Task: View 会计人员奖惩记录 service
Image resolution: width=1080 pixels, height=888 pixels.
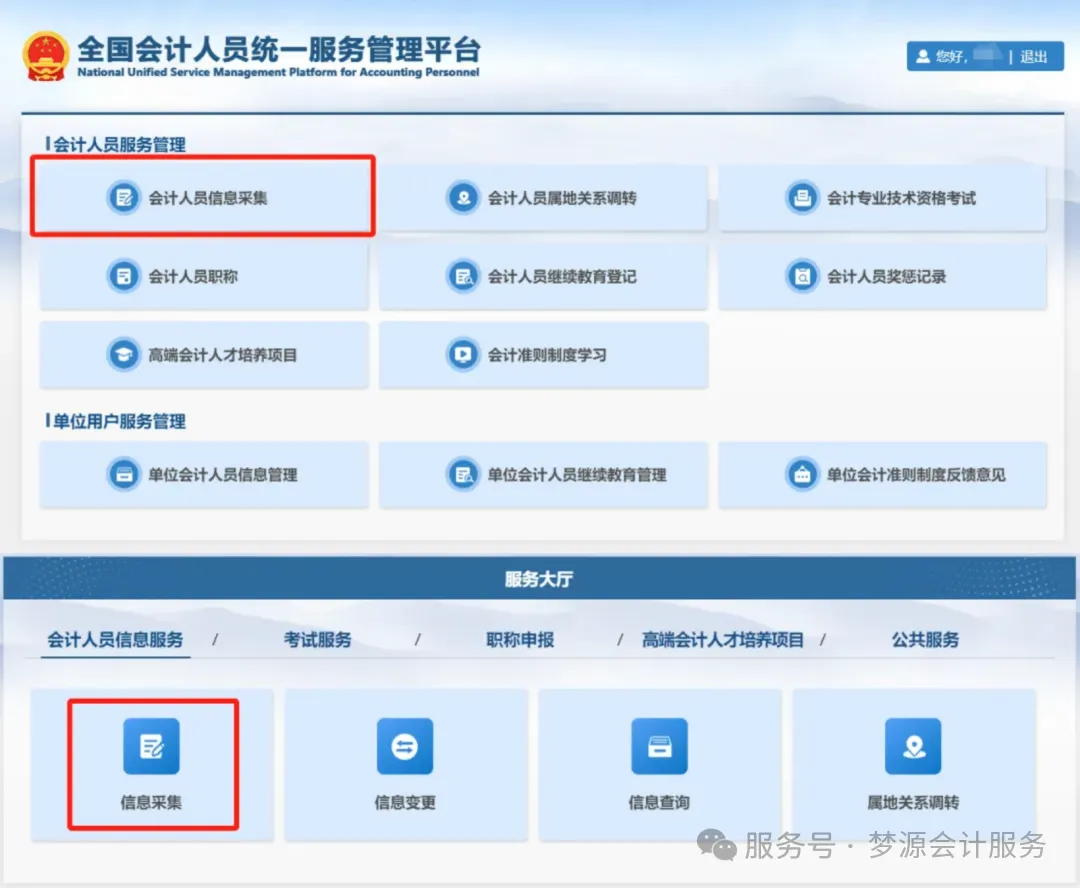Action: point(883,277)
